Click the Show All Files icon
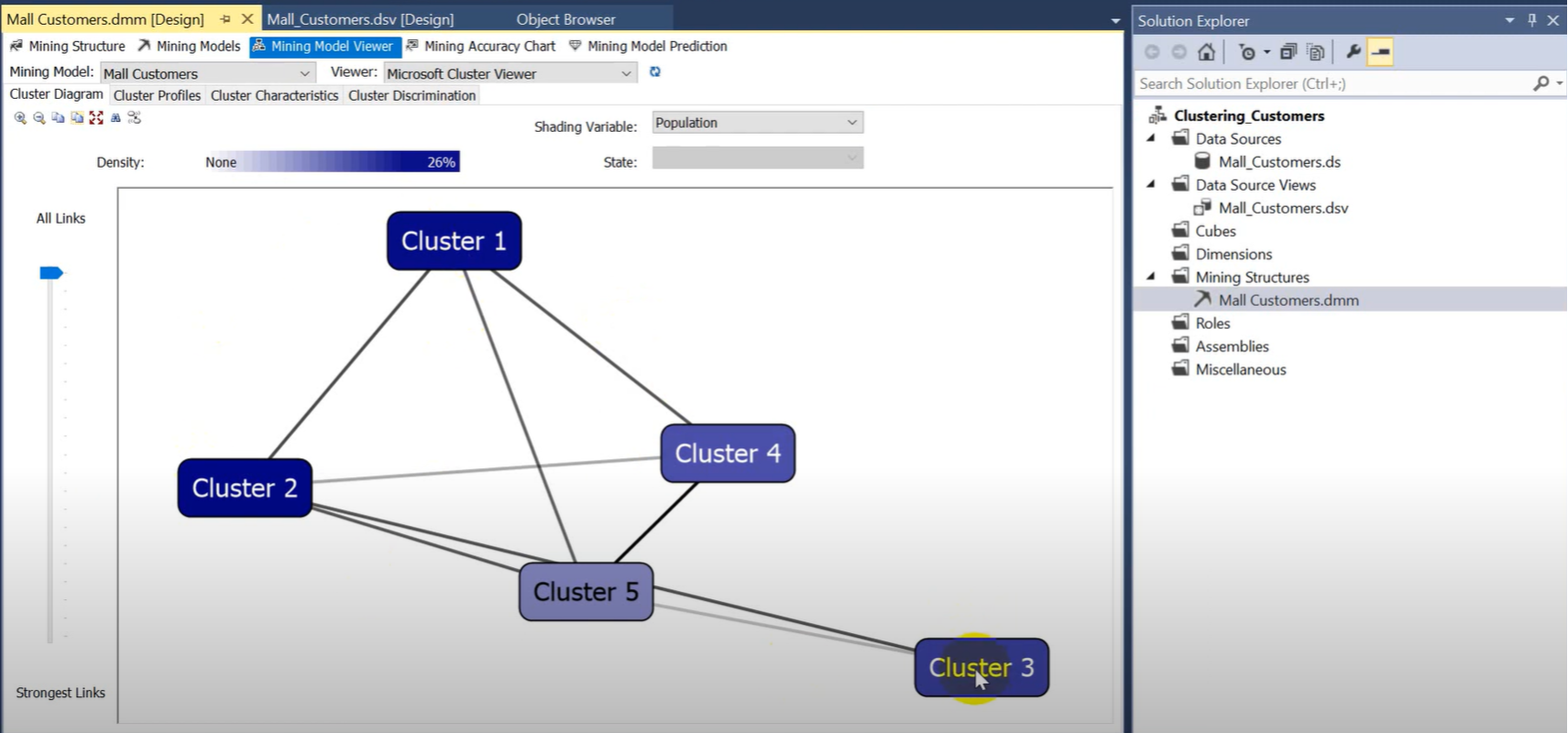 1316,52
